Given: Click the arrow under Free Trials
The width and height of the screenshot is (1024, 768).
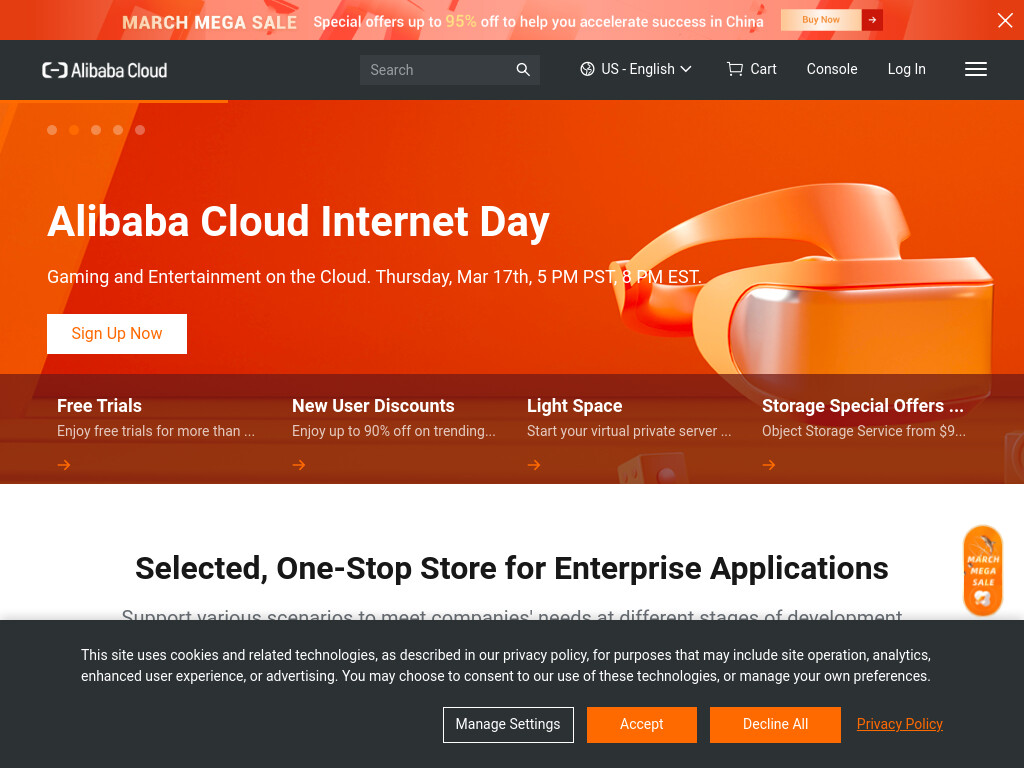Looking at the screenshot, I should click(x=64, y=465).
